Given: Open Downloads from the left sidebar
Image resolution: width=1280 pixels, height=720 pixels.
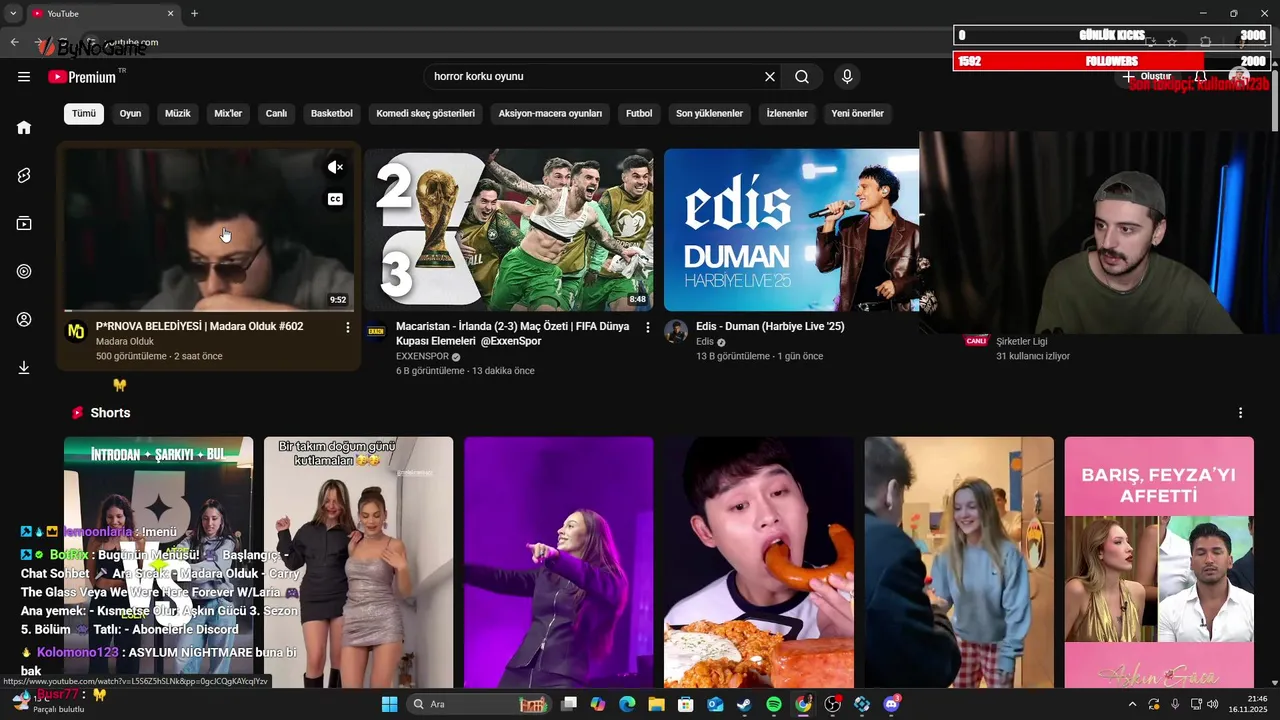Looking at the screenshot, I should pos(24,367).
